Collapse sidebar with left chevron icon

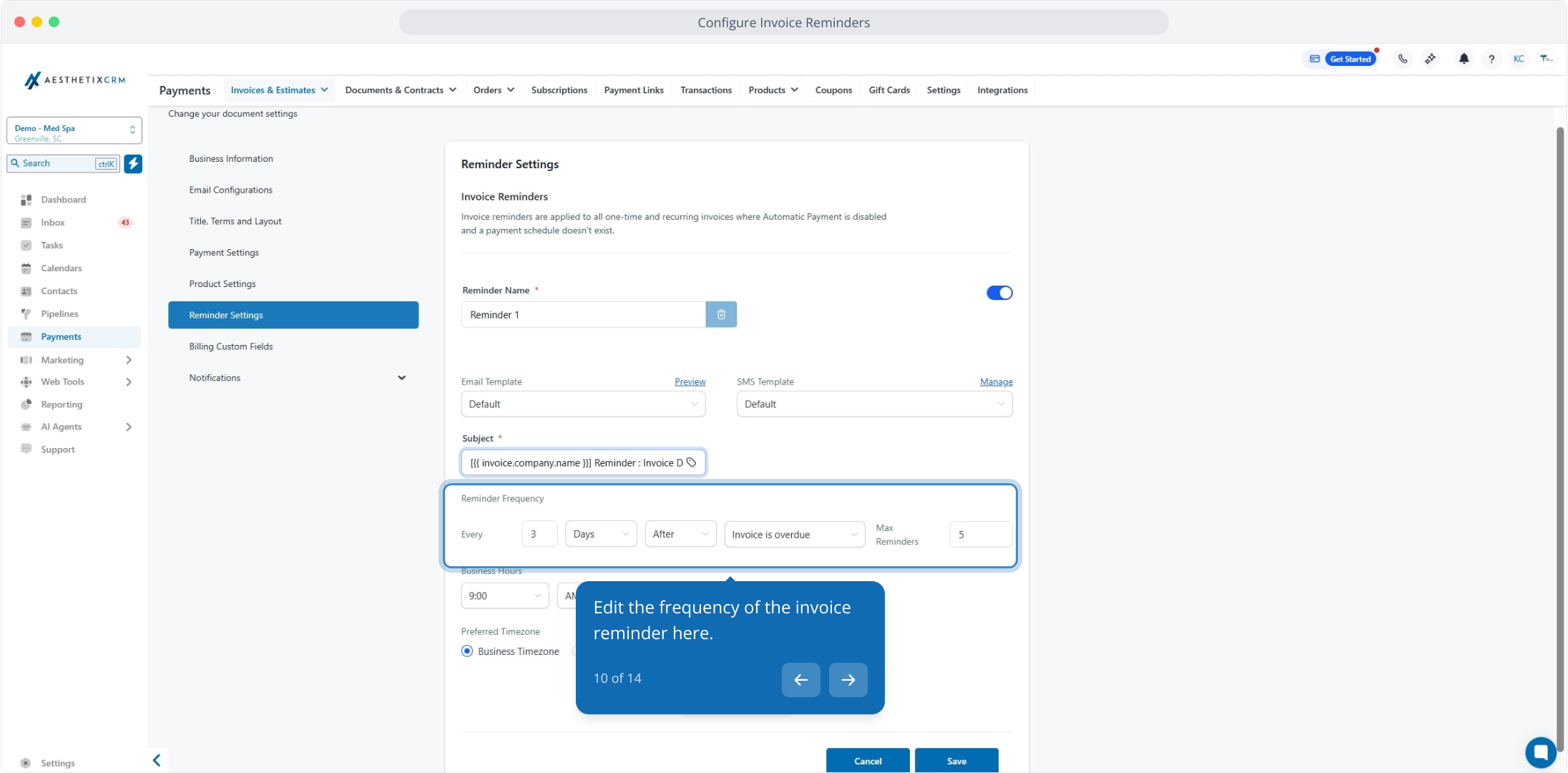coord(157,760)
